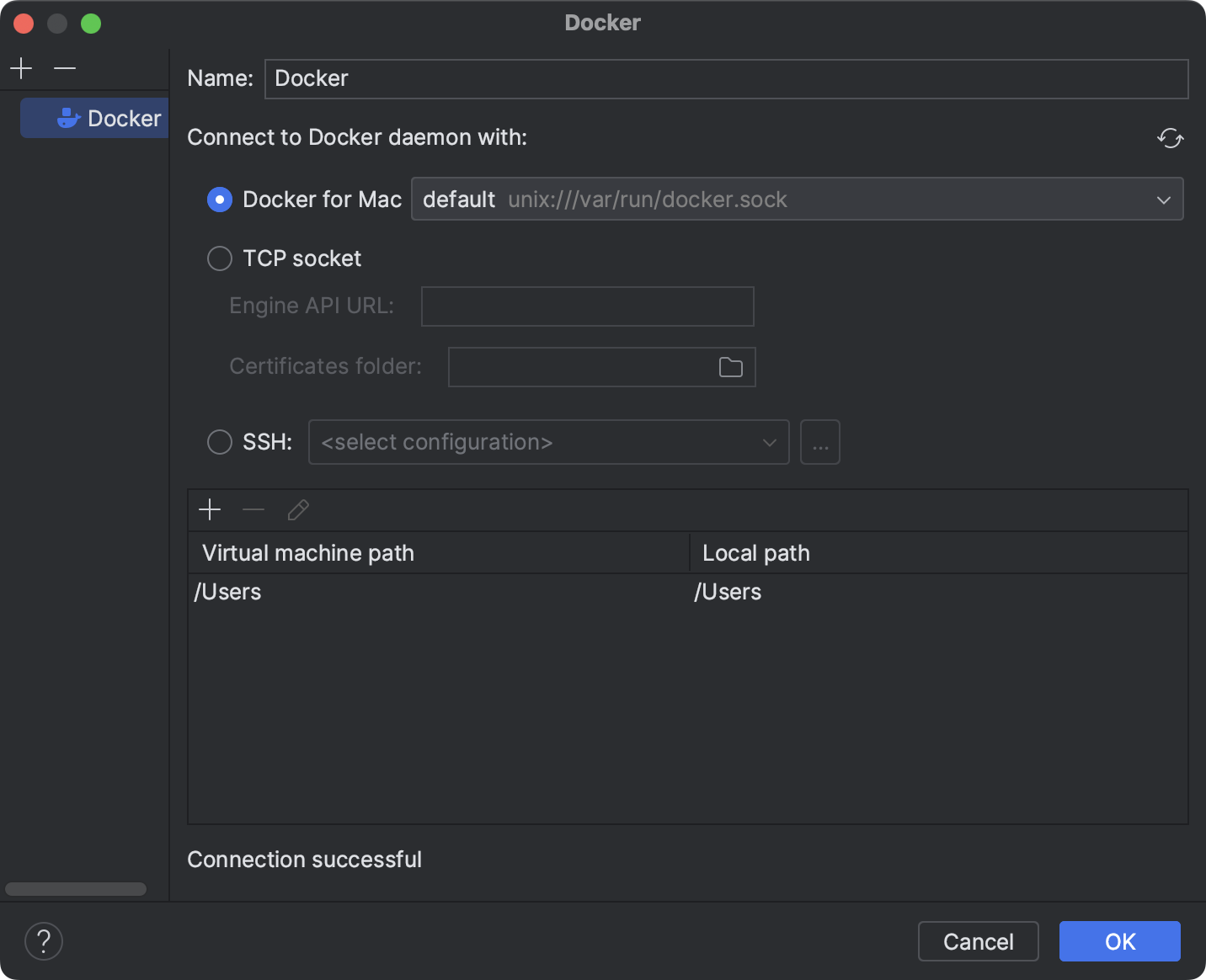Refresh the Docker daemon connection
Viewport: 1206px width, 980px height.
click(1171, 138)
